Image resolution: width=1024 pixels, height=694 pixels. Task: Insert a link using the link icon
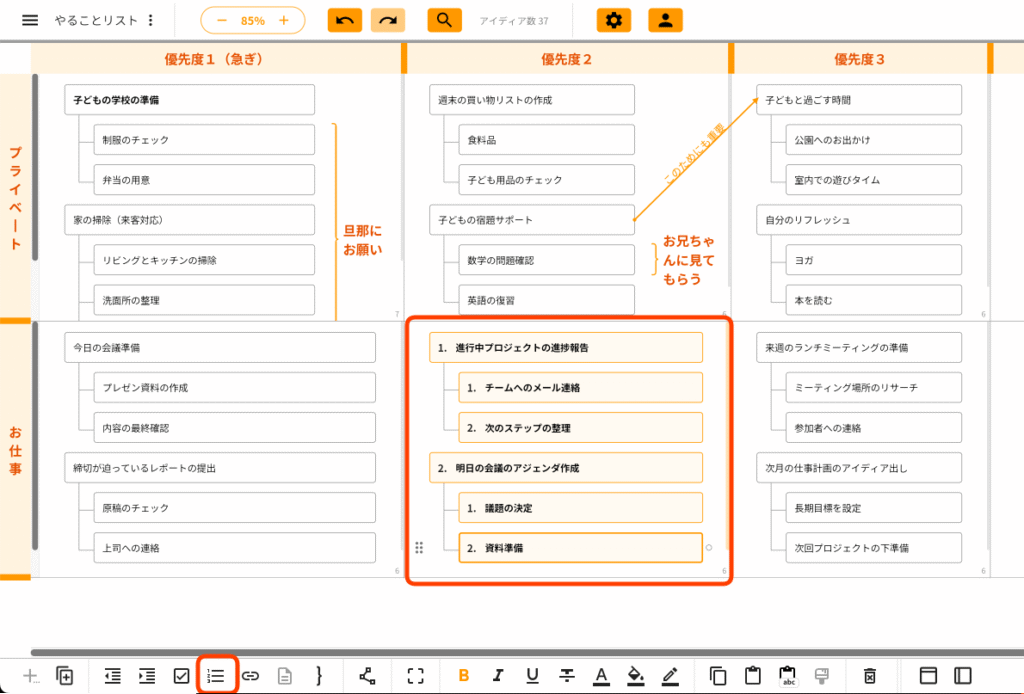pos(250,676)
